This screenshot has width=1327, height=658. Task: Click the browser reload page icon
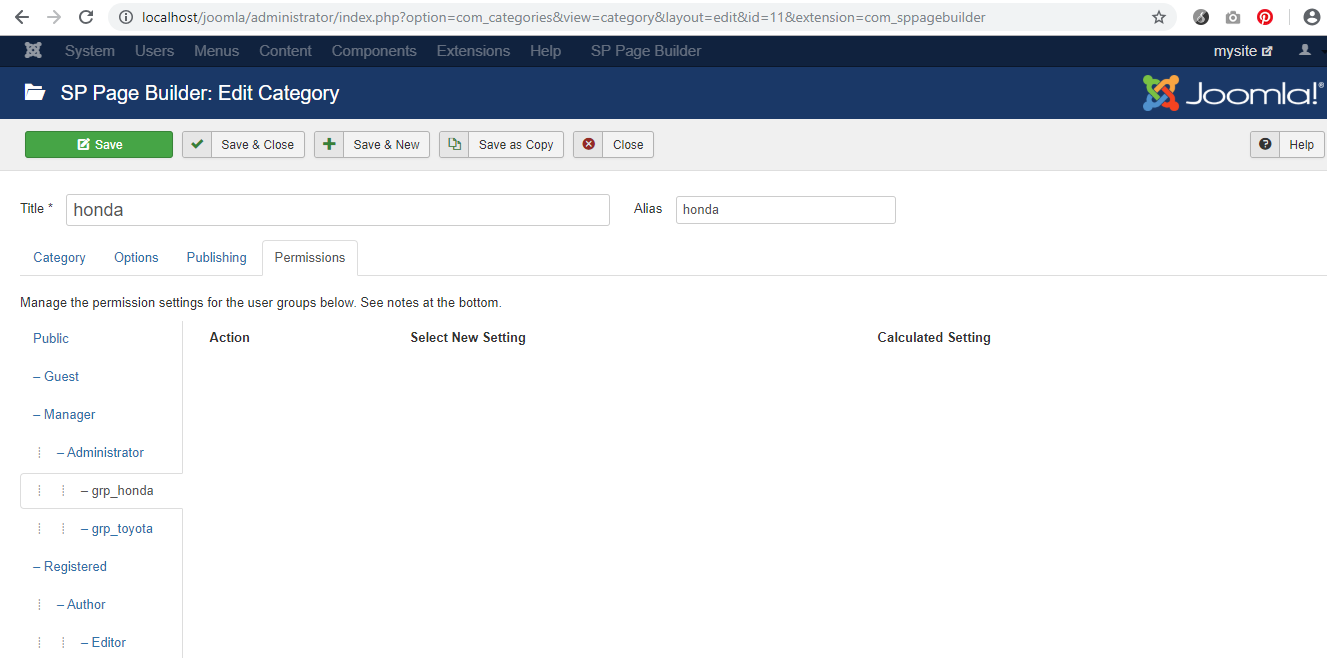(86, 17)
